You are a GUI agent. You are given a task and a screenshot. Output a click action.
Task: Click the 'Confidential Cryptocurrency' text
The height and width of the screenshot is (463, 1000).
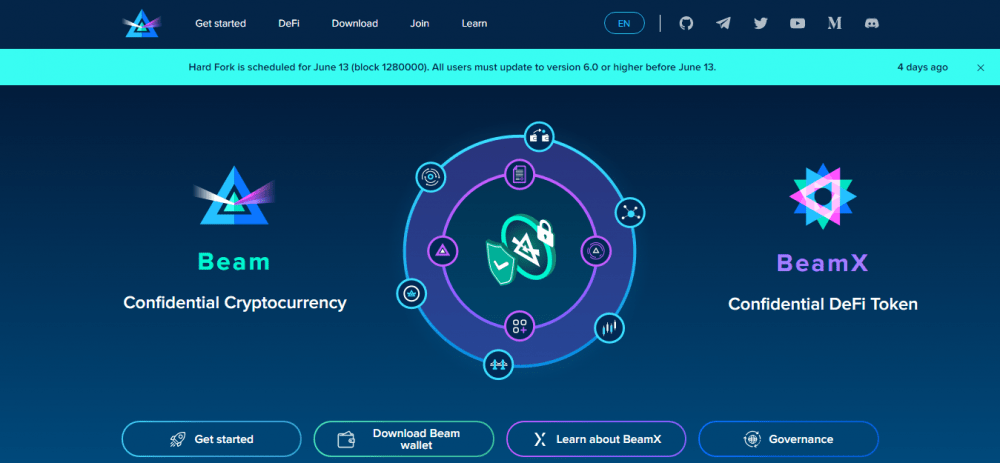235,302
